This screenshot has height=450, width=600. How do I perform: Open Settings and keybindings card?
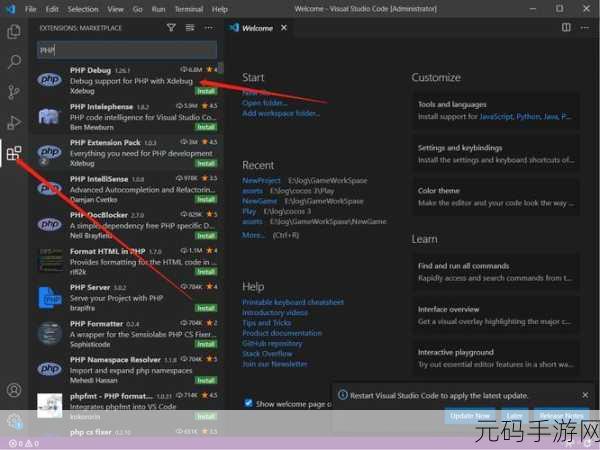coord(496,154)
